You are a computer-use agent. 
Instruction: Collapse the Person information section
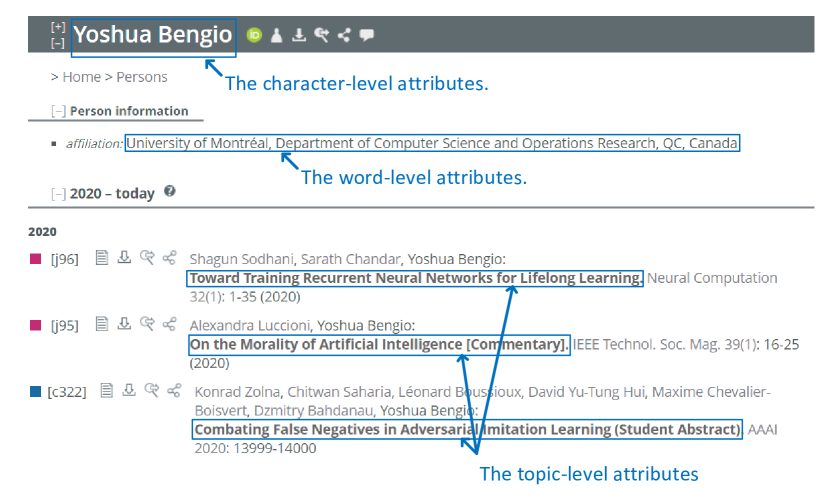(x=59, y=111)
